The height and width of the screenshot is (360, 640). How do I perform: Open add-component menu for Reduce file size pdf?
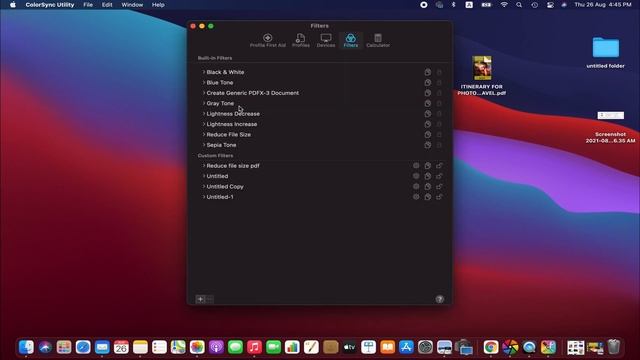(416, 166)
